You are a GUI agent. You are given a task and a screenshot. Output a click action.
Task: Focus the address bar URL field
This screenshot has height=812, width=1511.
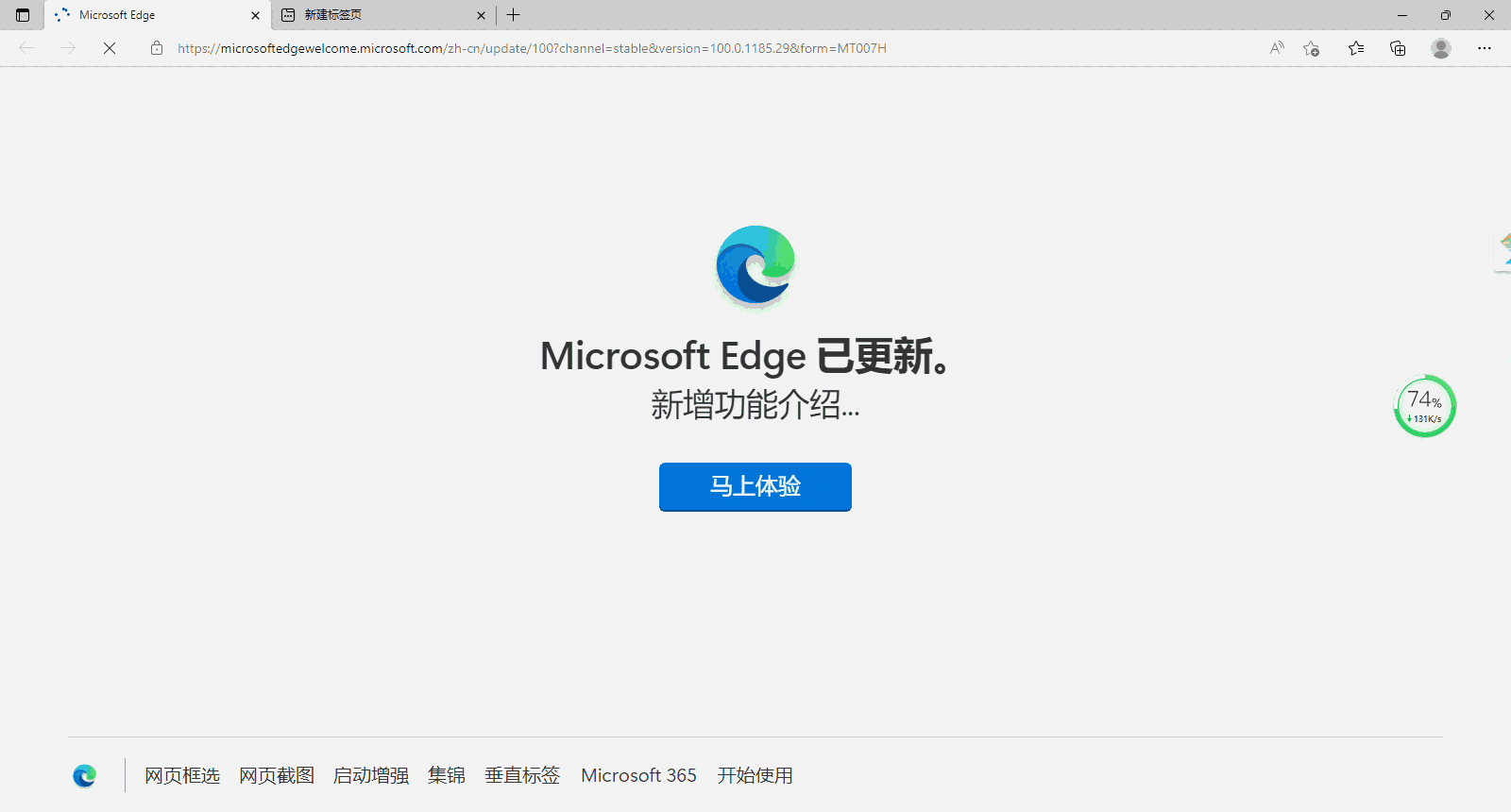pos(532,48)
